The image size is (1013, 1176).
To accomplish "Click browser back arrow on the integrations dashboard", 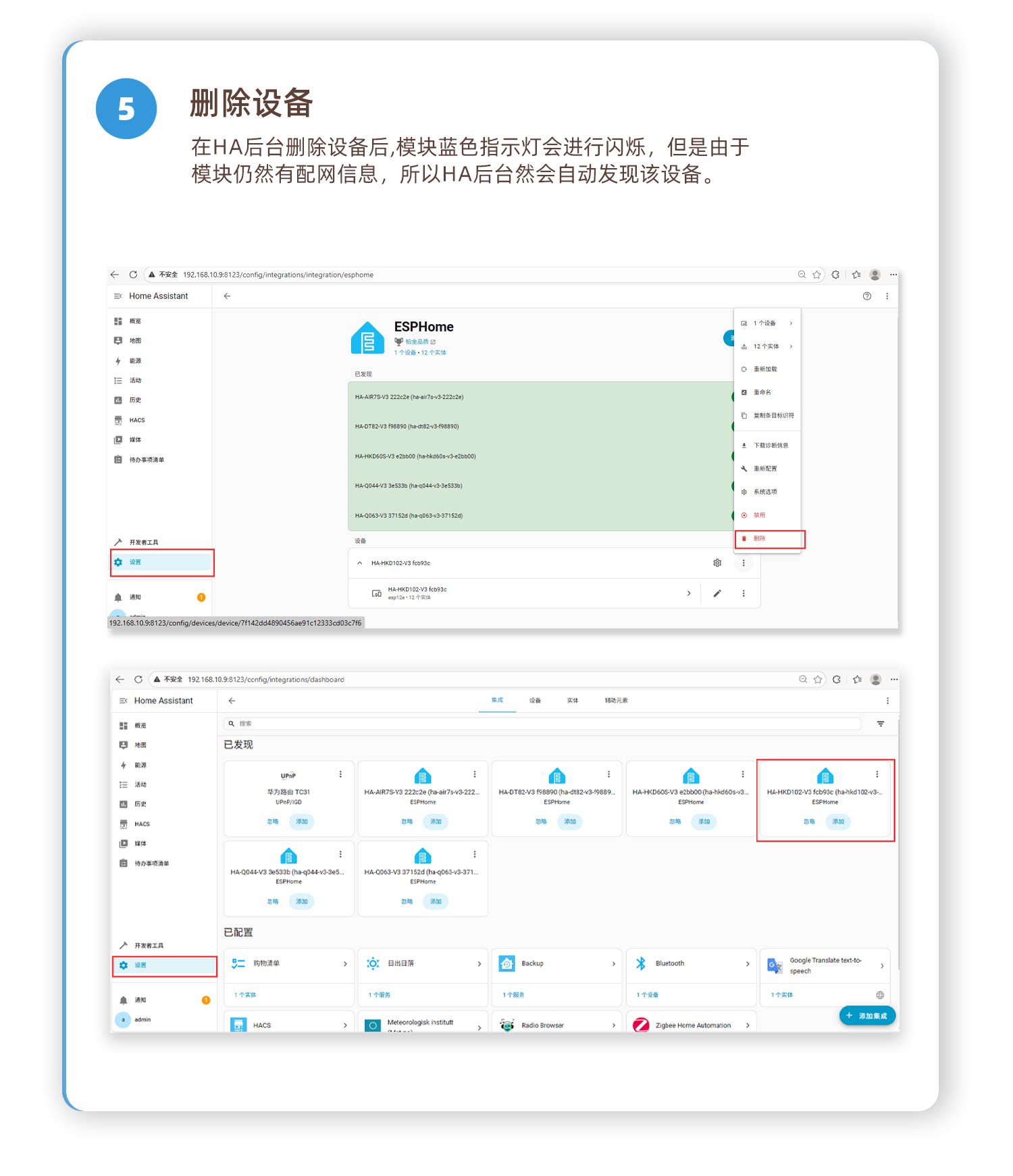I will click(120, 680).
